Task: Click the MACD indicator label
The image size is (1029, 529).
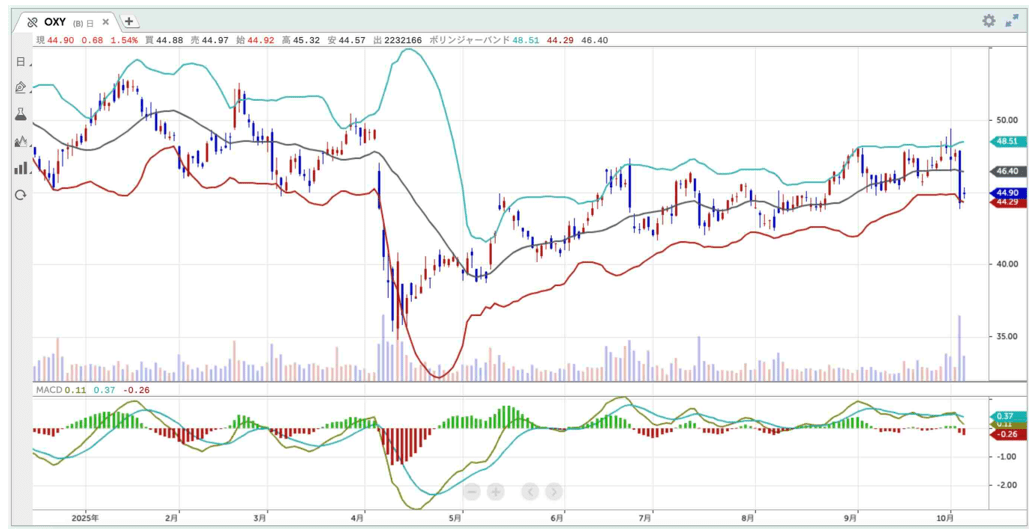Action: 46,389
